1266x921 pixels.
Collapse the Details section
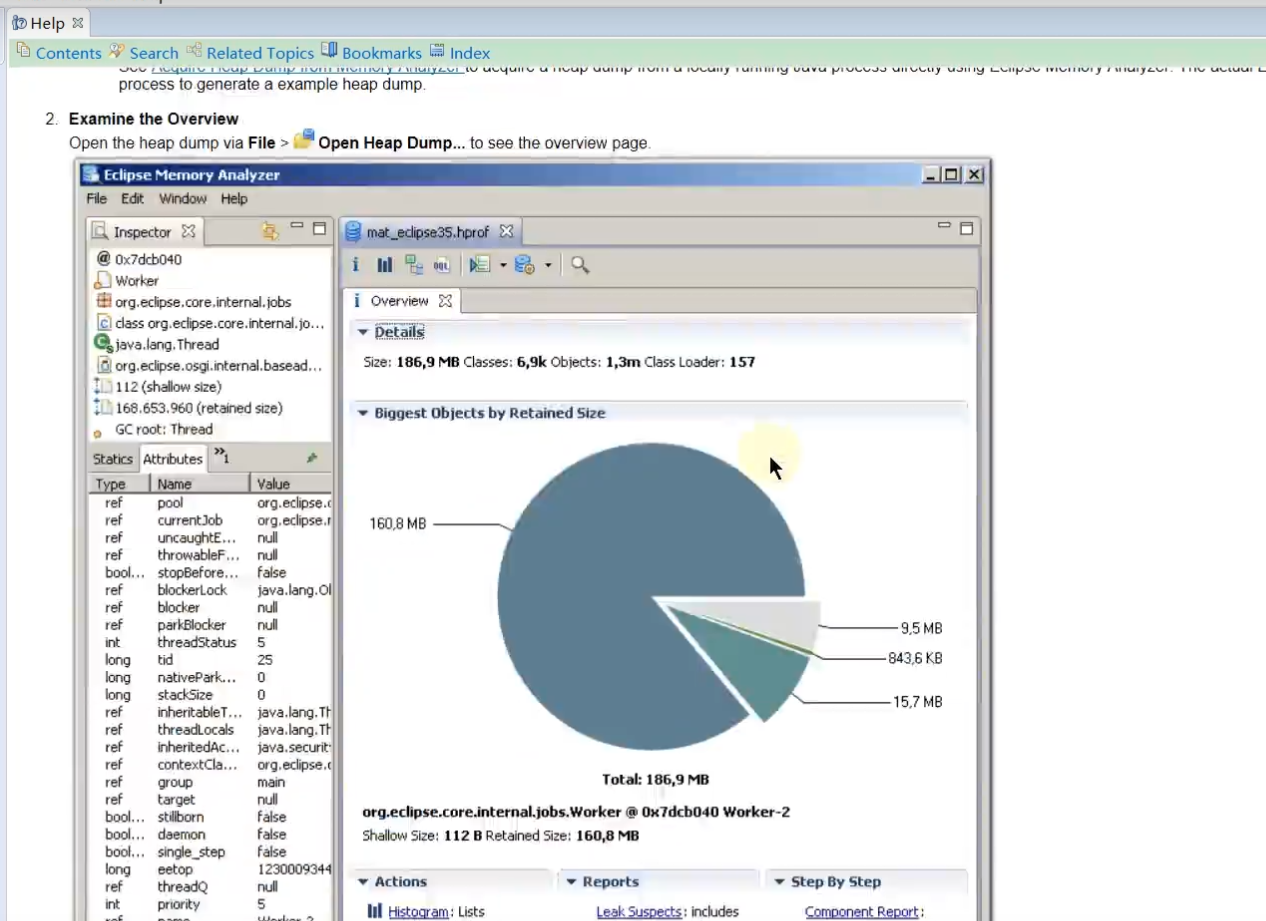pyautogui.click(x=363, y=332)
